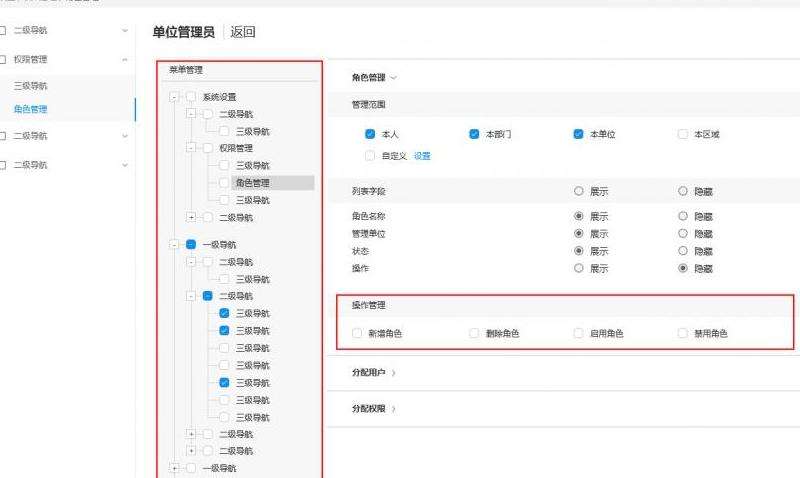The height and width of the screenshot is (478, 800).
Task: Click the 返回 link in the header
Action: click(x=243, y=32)
